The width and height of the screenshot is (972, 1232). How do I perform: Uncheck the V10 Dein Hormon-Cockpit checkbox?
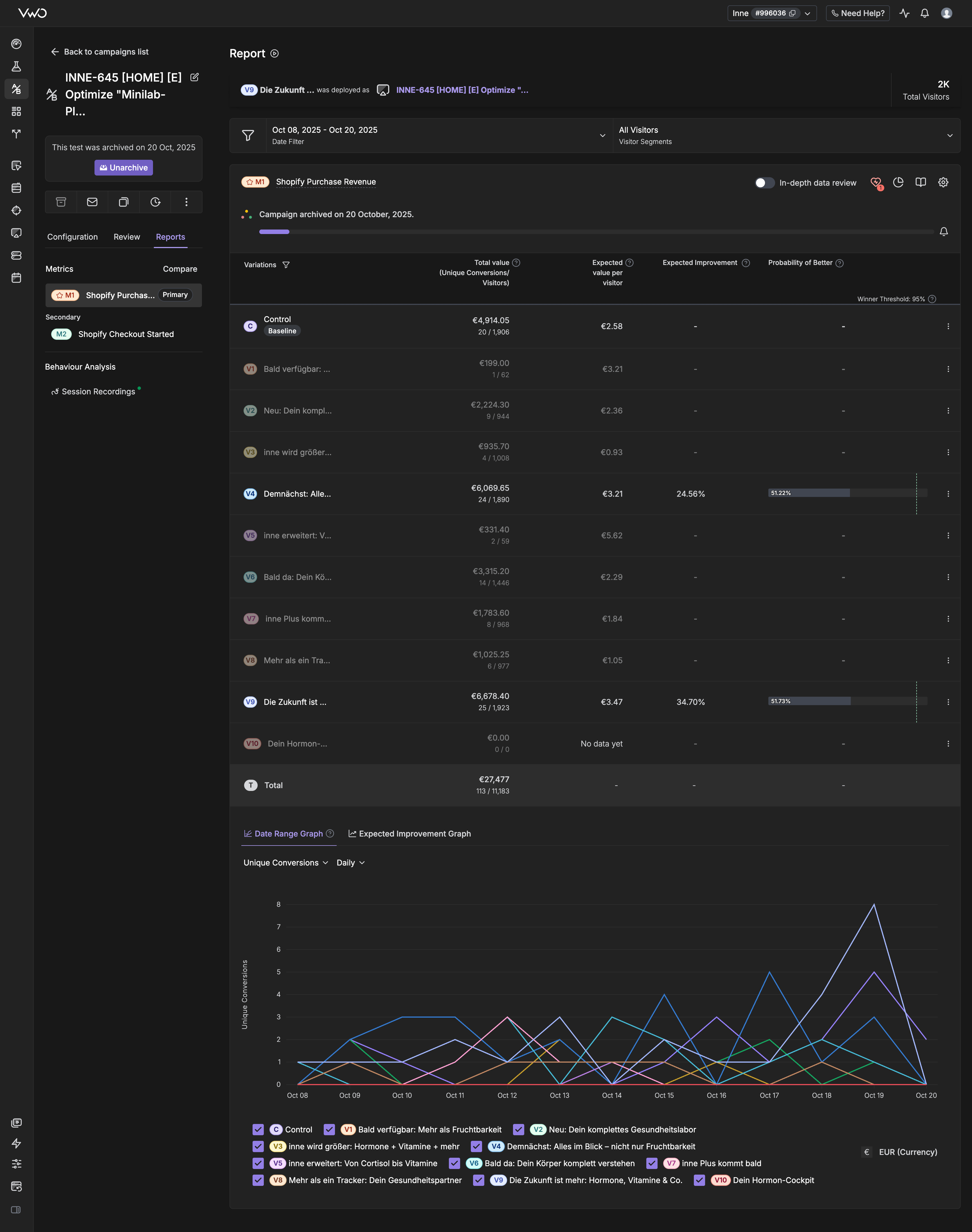click(x=699, y=1180)
